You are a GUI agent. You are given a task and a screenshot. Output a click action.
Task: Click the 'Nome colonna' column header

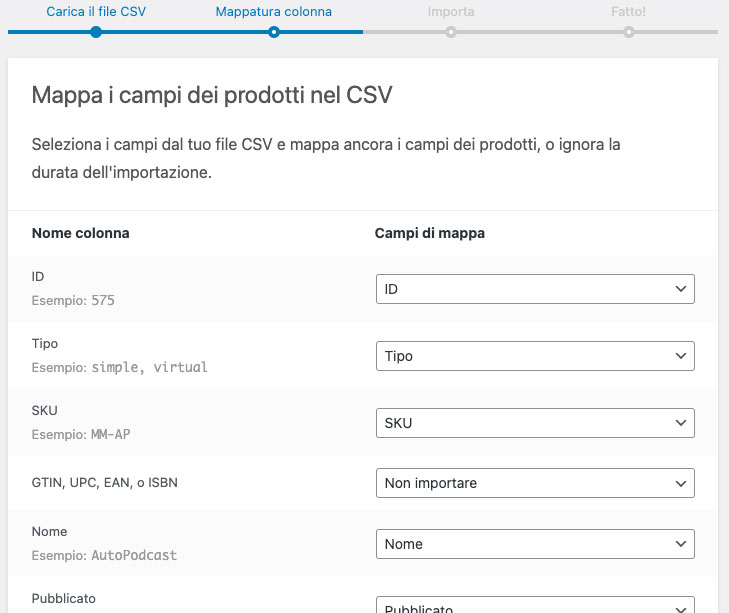click(81, 233)
